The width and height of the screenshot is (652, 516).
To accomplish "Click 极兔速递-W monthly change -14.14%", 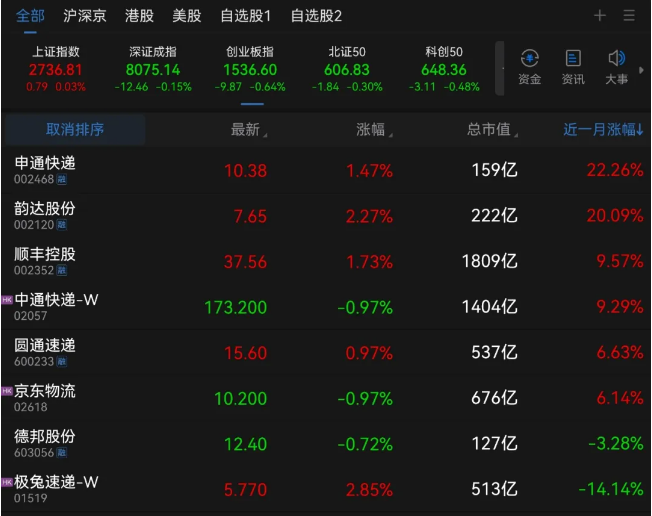I will pos(611,489).
